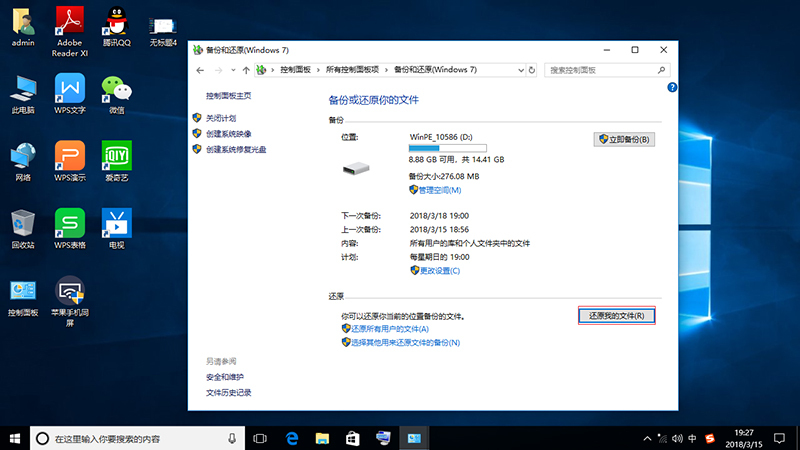The height and width of the screenshot is (450, 800).
Task: Launch Adobe Reader XI from desktop
Action: coord(70,32)
